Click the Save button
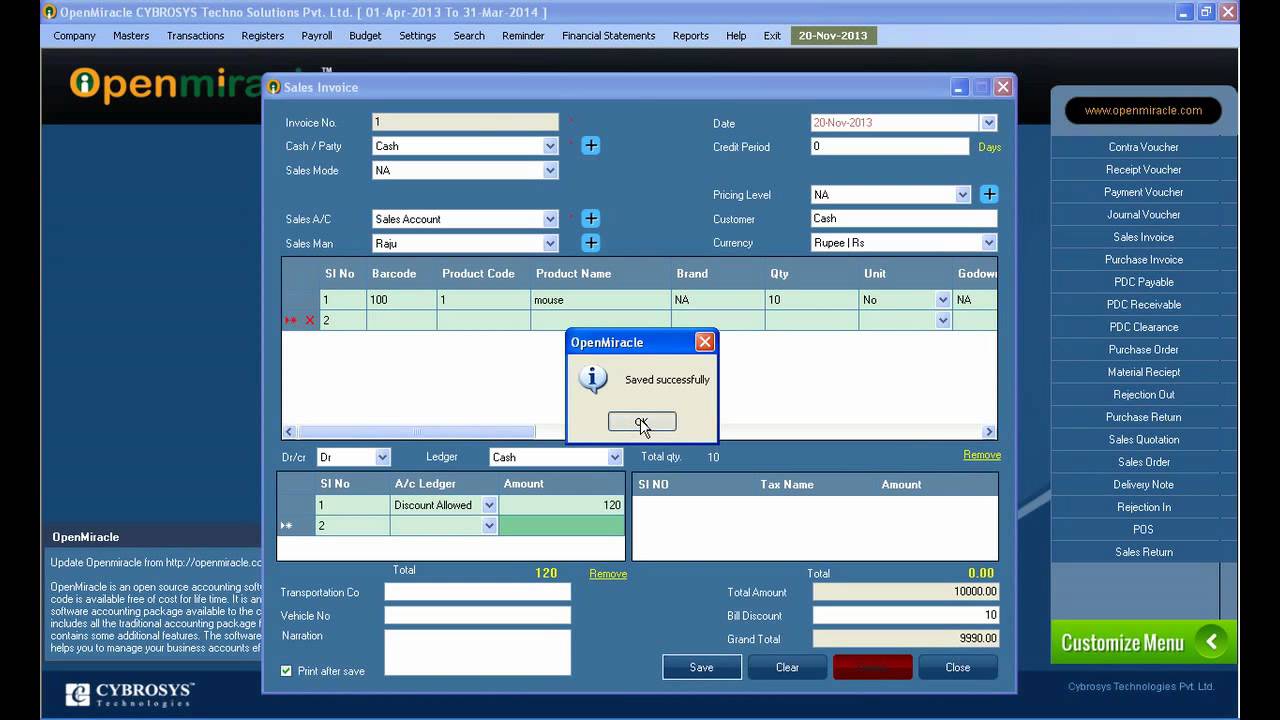1280x720 pixels. pyautogui.click(x=702, y=667)
